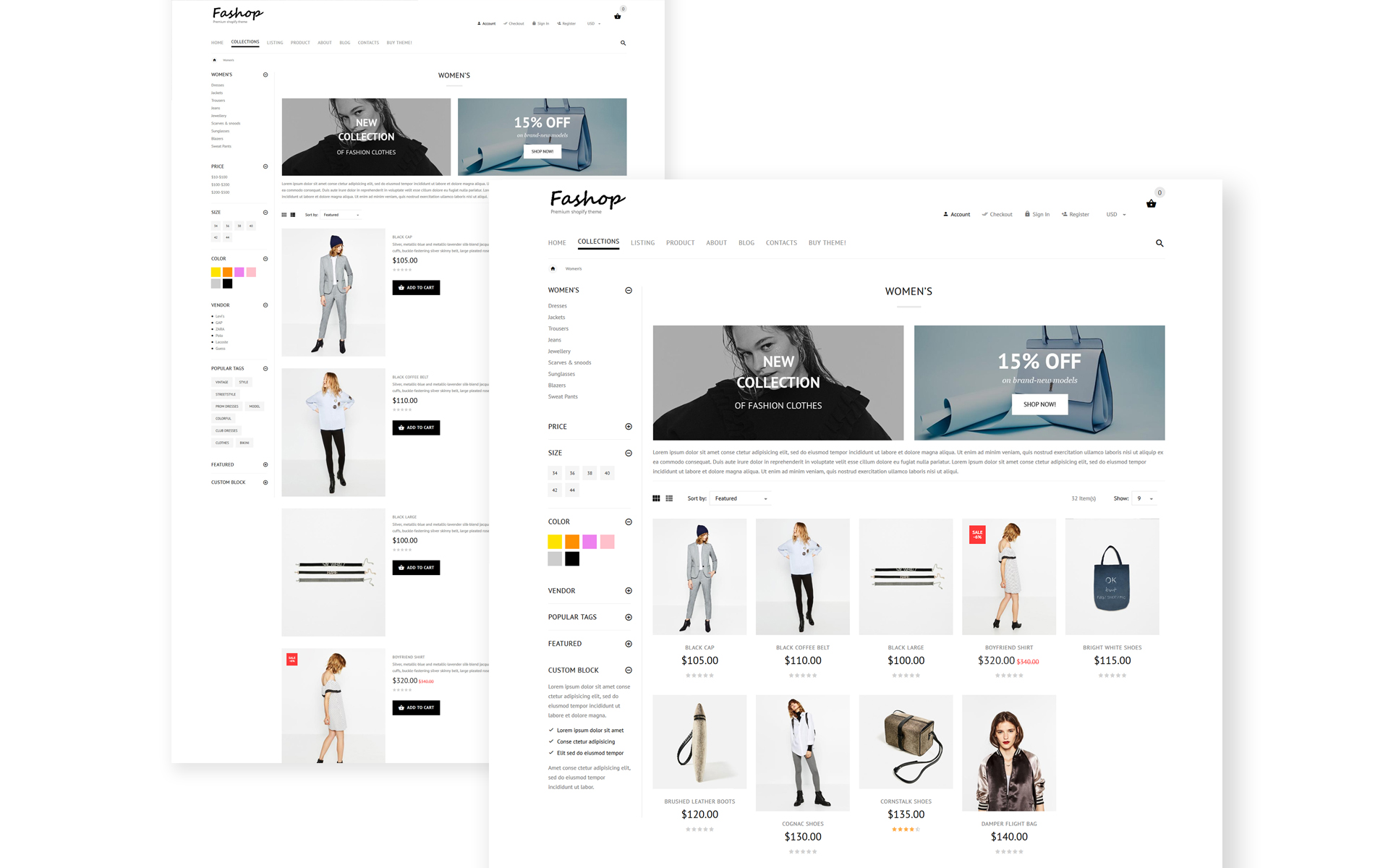Click the search icon in back window
The height and width of the screenshot is (868, 1396).
[623, 43]
